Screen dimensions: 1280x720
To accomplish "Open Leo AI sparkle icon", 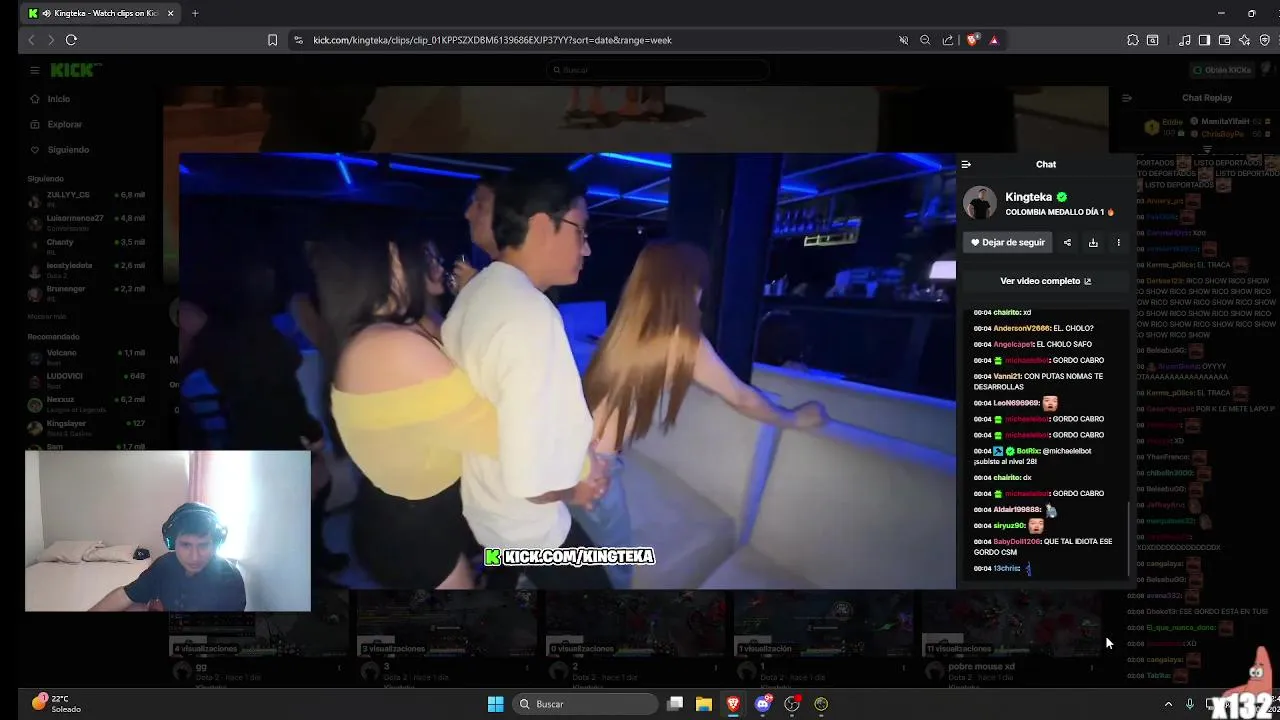I will (1244, 40).
